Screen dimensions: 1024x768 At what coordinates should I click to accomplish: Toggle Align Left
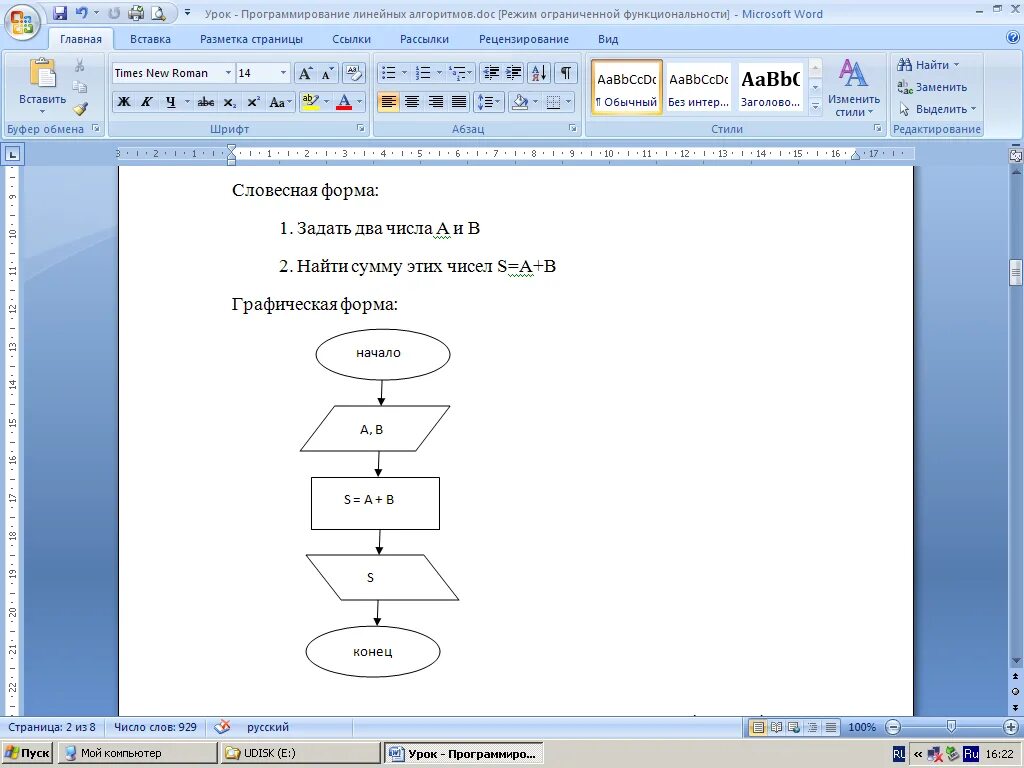tap(388, 102)
